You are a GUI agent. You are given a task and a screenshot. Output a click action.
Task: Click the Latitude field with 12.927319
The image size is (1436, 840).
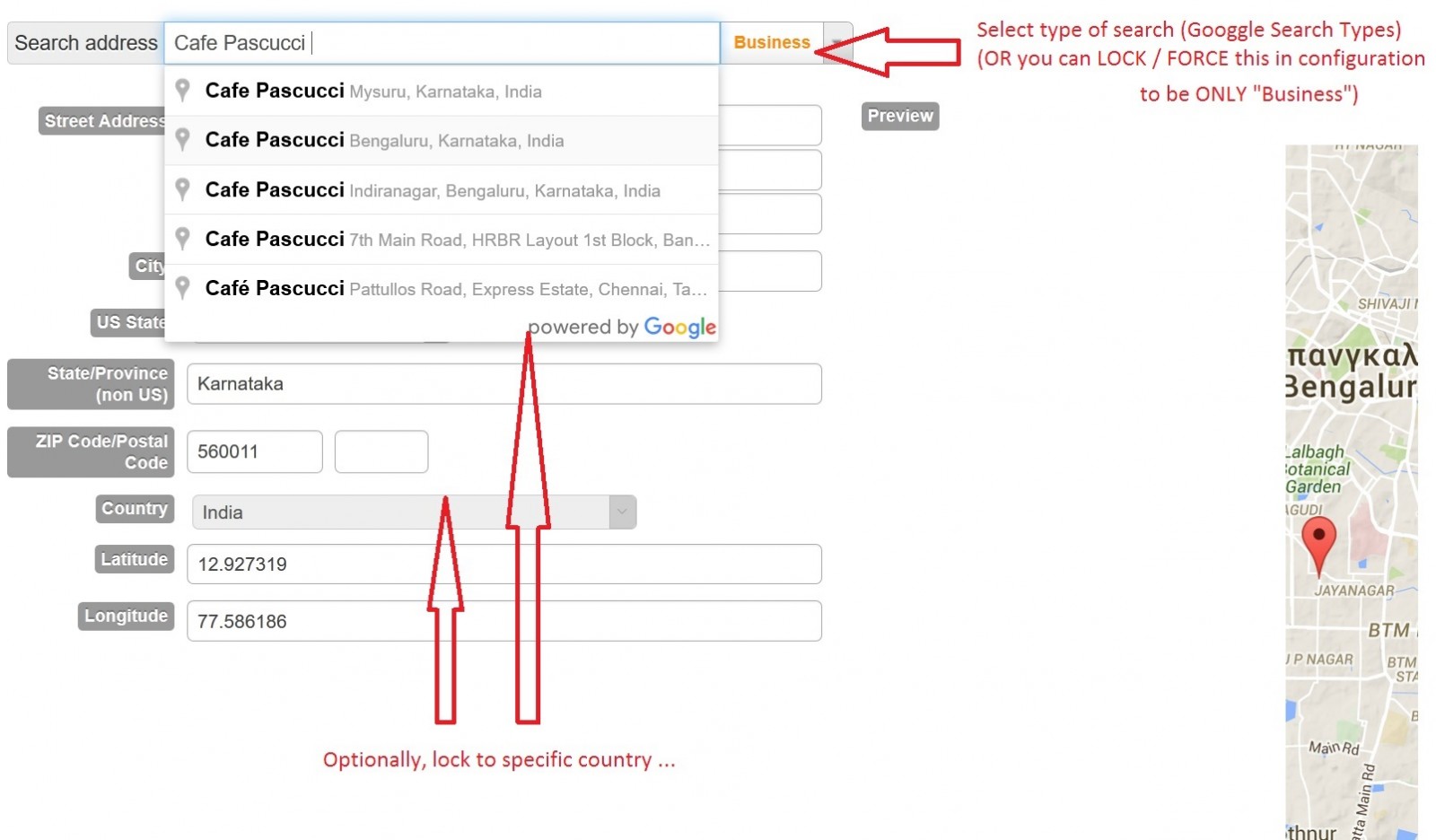click(504, 564)
